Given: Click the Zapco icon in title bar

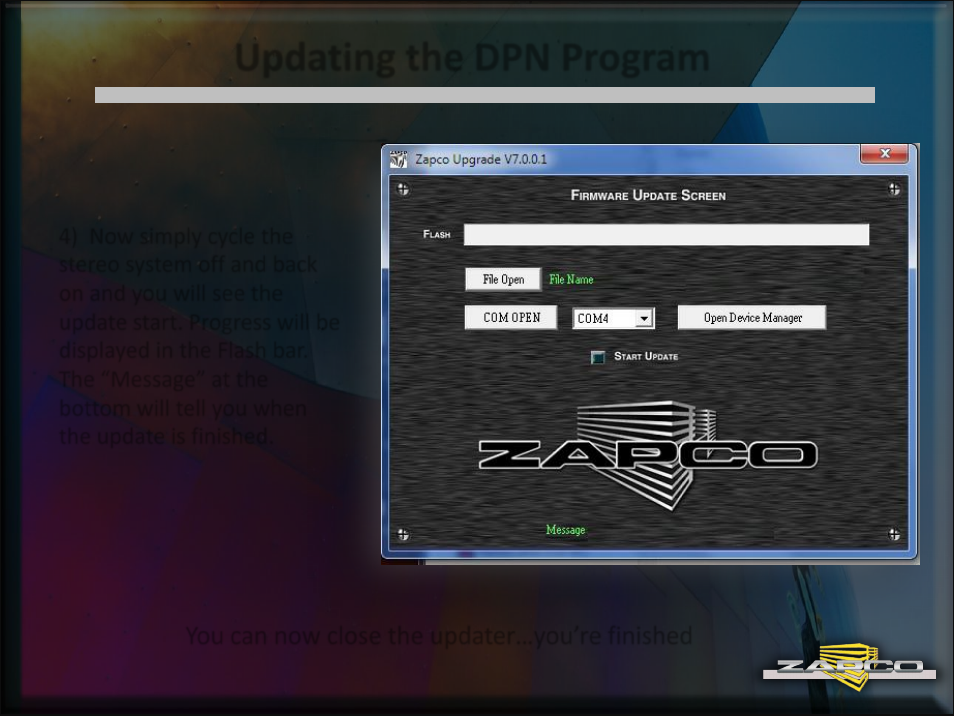Looking at the screenshot, I should [x=399, y=159].
